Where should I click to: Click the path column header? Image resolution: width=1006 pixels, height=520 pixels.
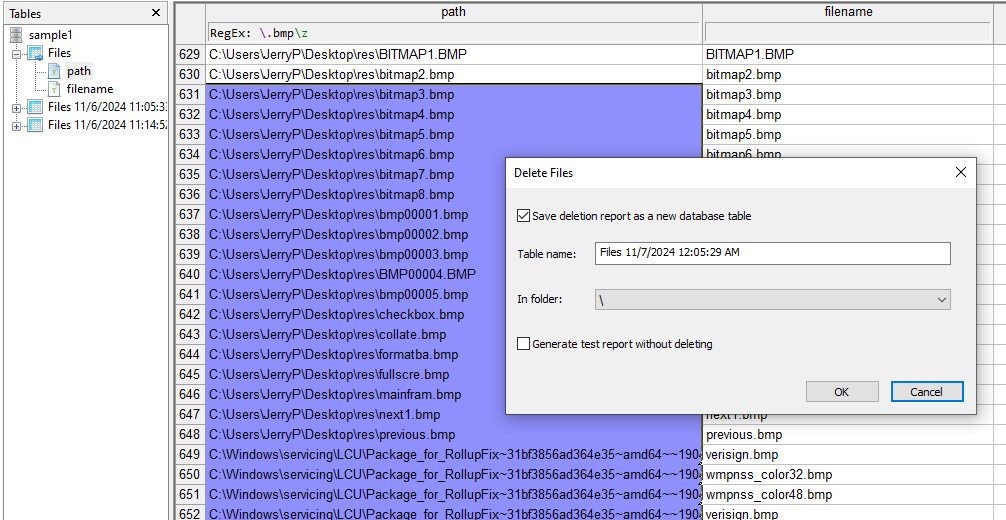pos(453,12)
